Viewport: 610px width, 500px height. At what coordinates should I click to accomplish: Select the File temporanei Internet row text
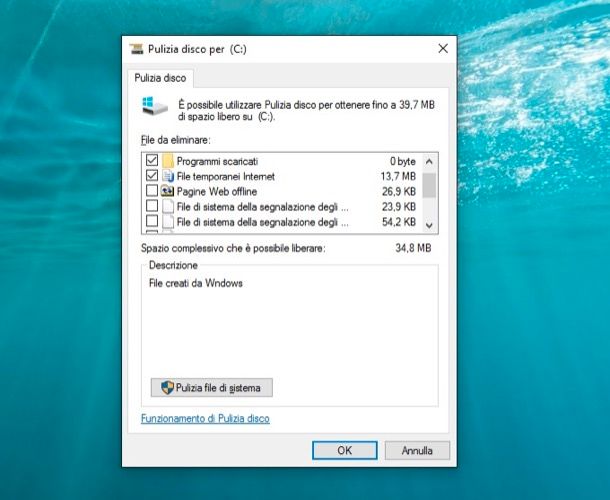click(x=226, y=176)
